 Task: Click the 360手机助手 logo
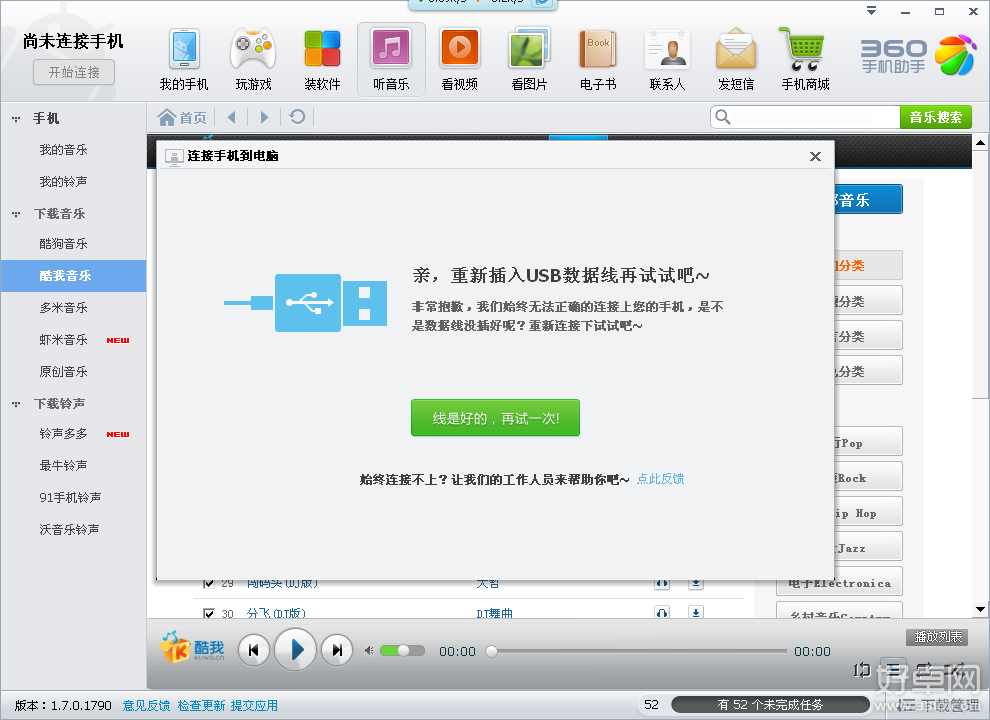(x=918, y=56)
